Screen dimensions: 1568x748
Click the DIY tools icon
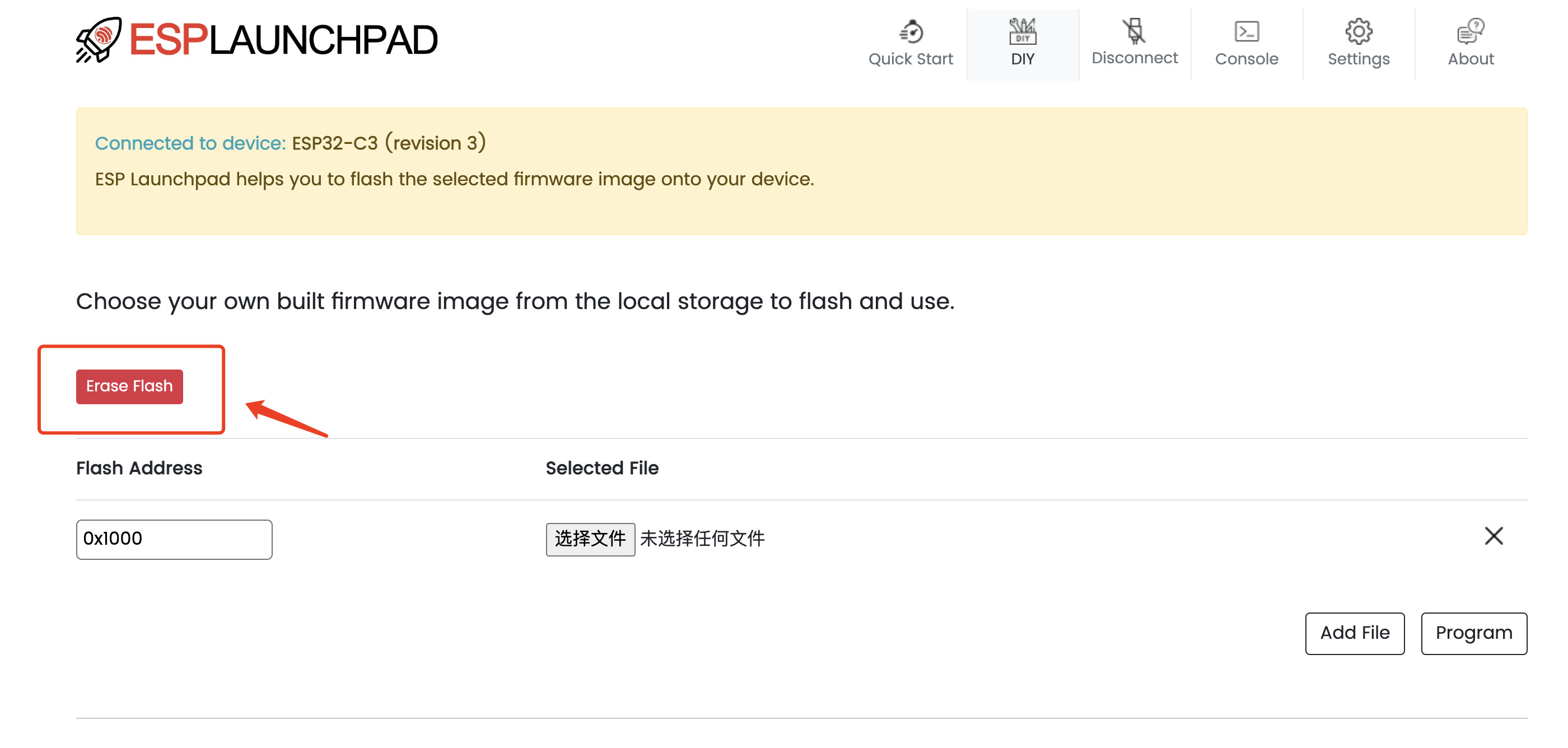pyautogui.click(x=1023, y=32)
